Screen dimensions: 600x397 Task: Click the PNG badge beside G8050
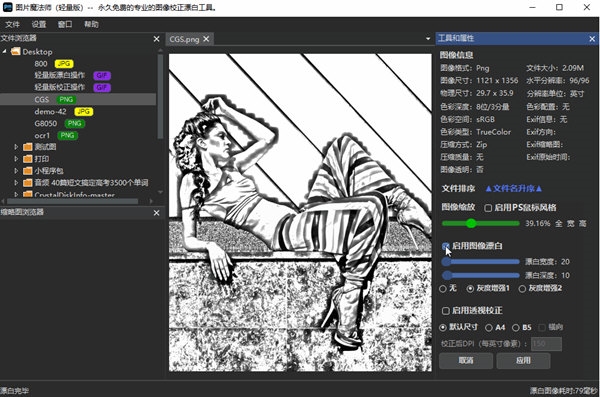click(75, 123)
